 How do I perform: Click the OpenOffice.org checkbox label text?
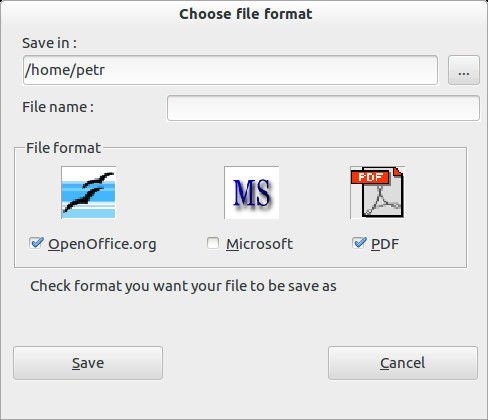point(102,244)
